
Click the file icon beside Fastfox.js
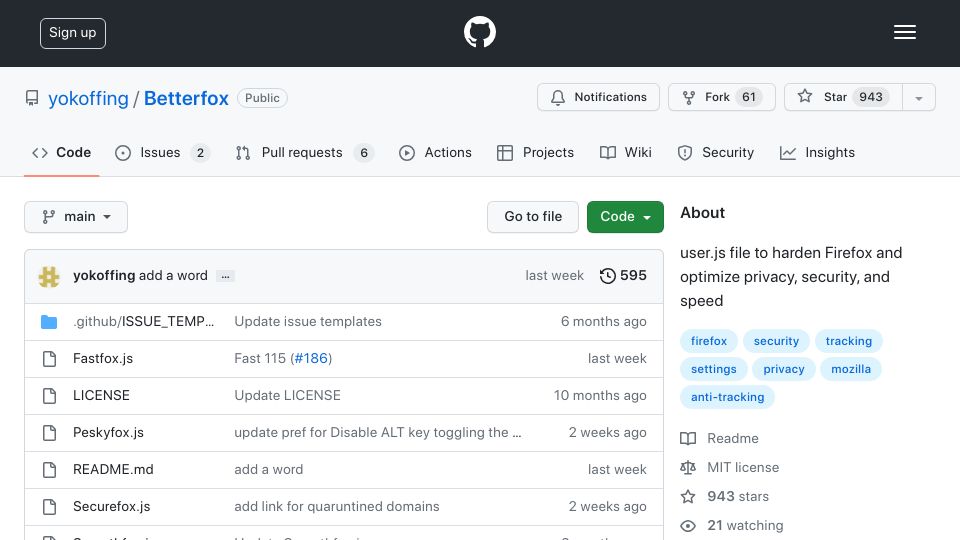coord(50,359)
